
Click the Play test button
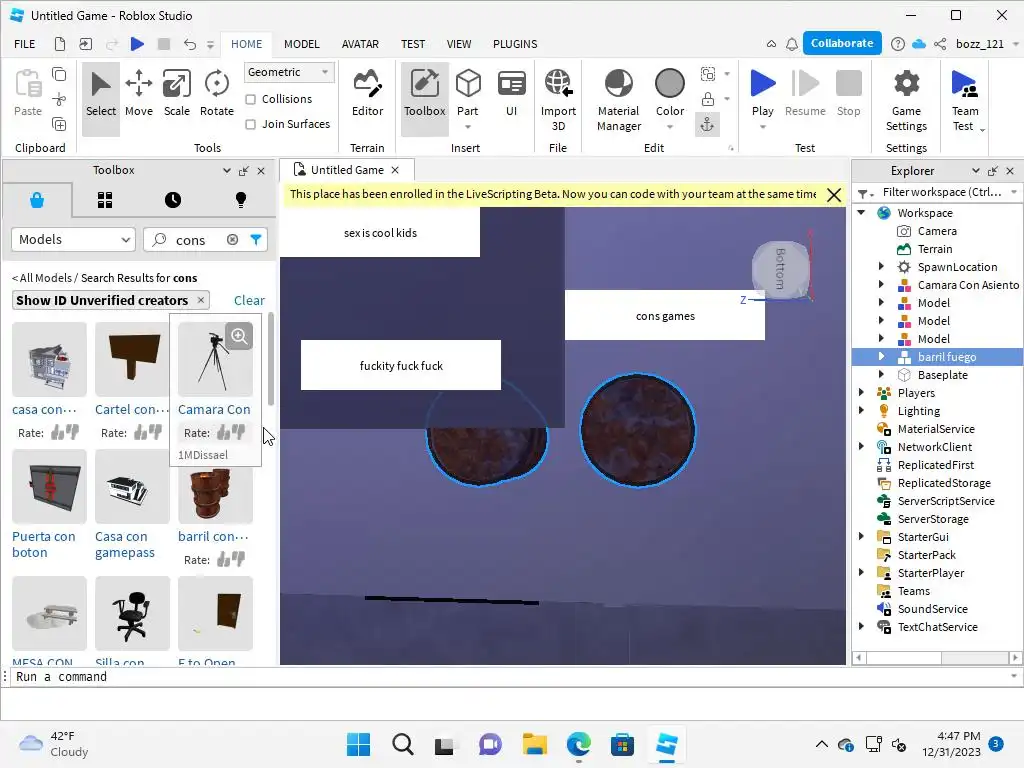click(x=762, y=93)
